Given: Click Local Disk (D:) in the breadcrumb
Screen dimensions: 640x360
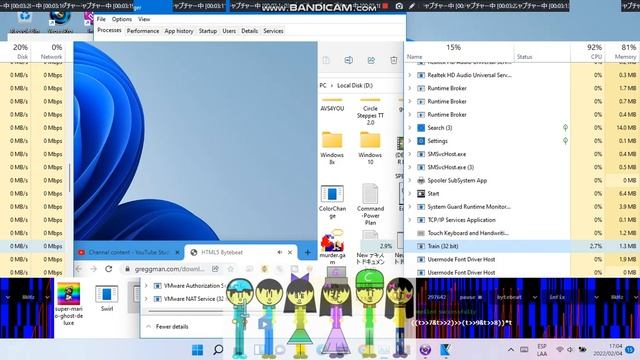Looking at the screenshot, I should coord(355,86).
